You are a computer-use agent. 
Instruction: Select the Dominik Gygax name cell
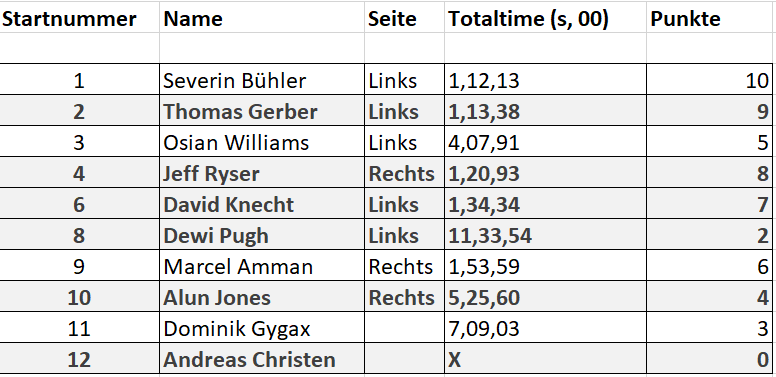coord(262,328)
